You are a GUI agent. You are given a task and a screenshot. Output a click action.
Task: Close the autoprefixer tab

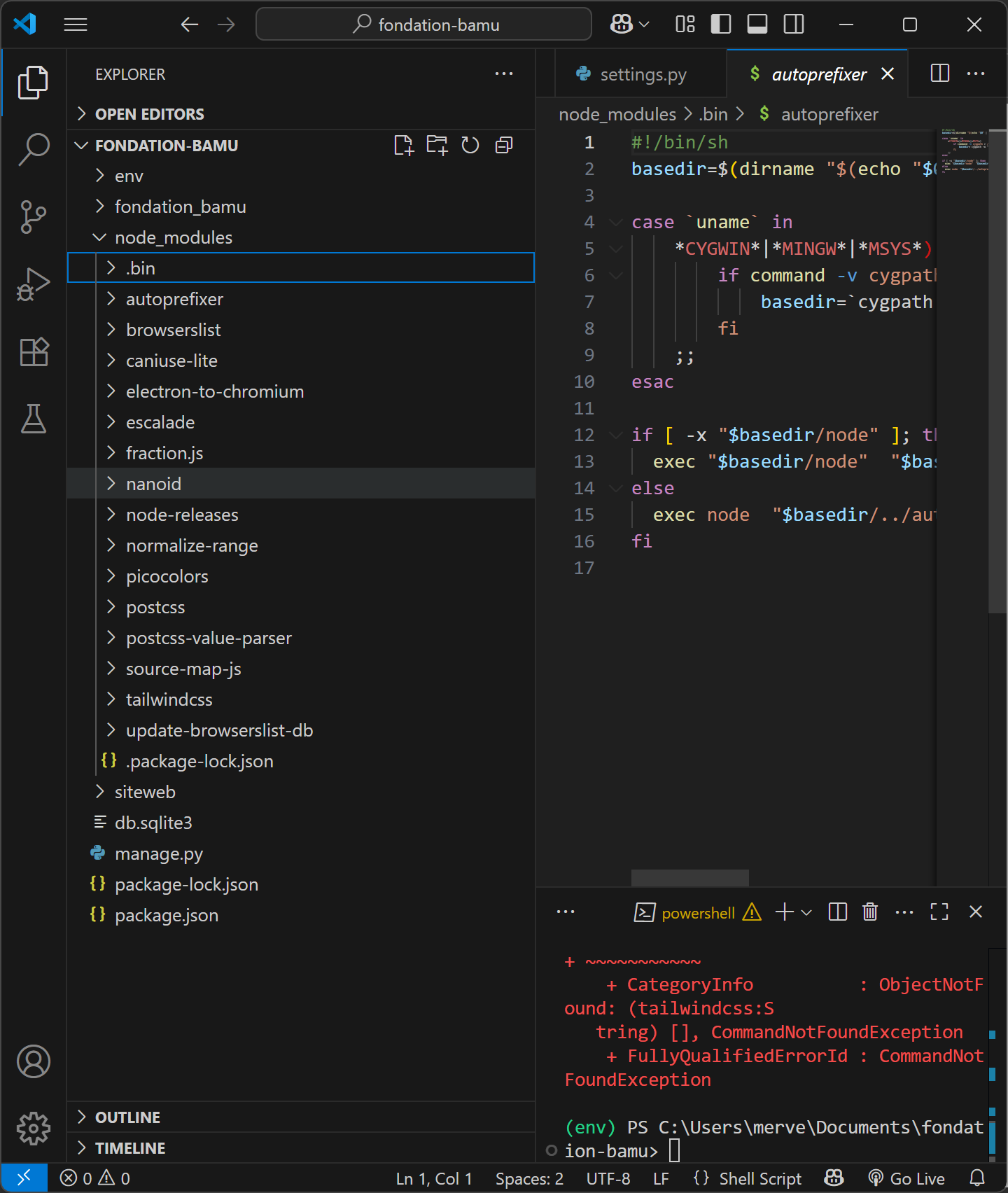(x=888, y=74)
